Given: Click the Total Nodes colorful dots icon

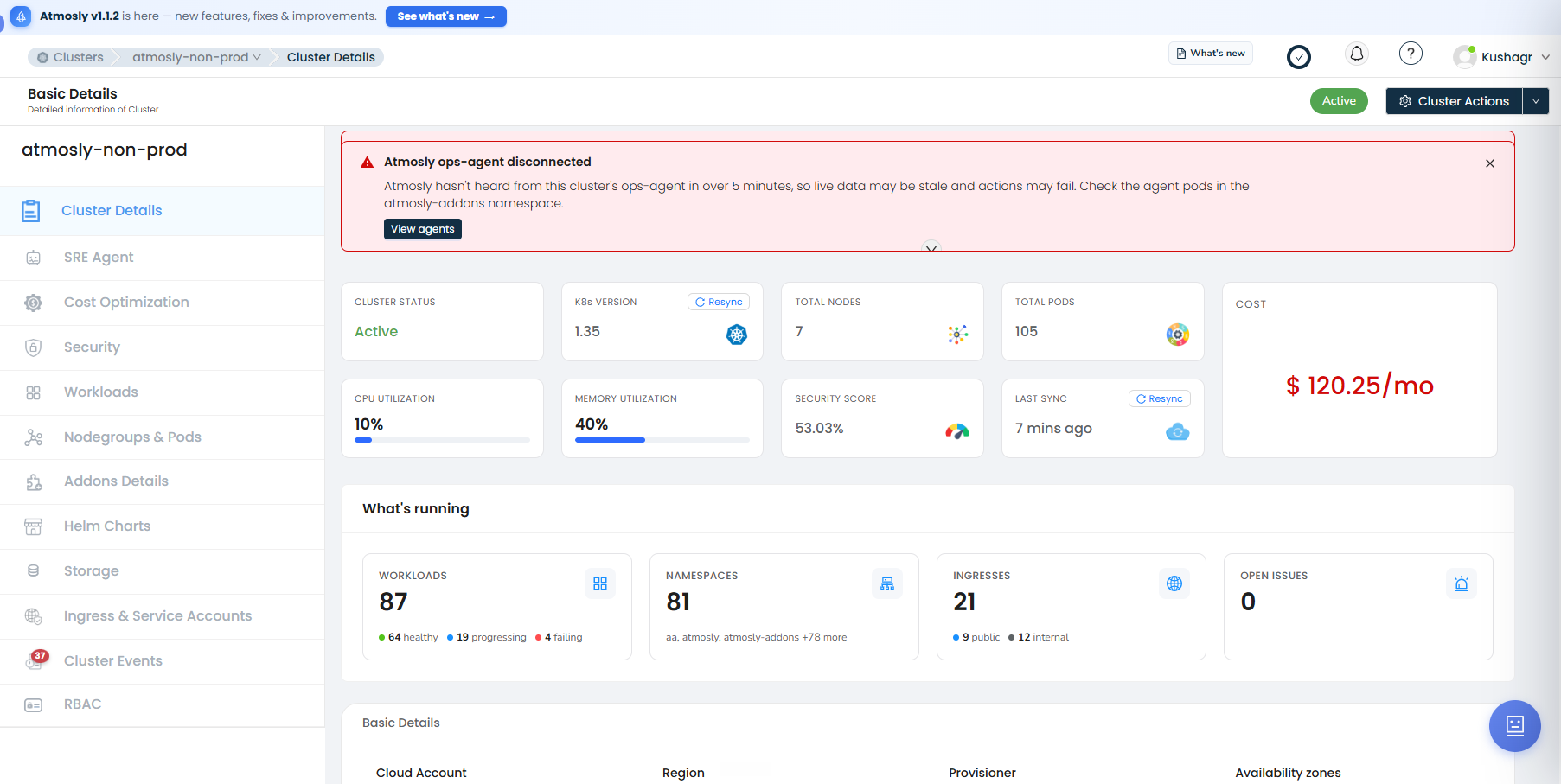Looking at the screenshot, I should click(957, 335).
